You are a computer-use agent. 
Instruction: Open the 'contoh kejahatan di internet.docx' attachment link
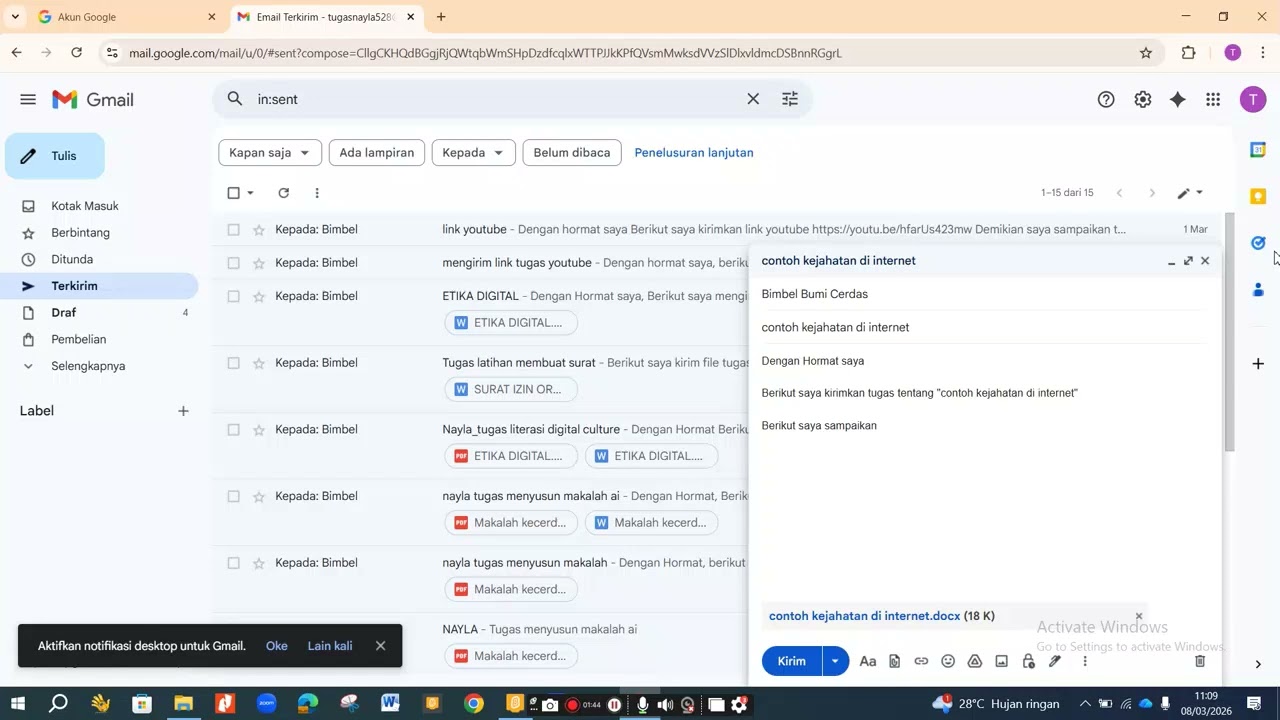(x=865, y=616)
